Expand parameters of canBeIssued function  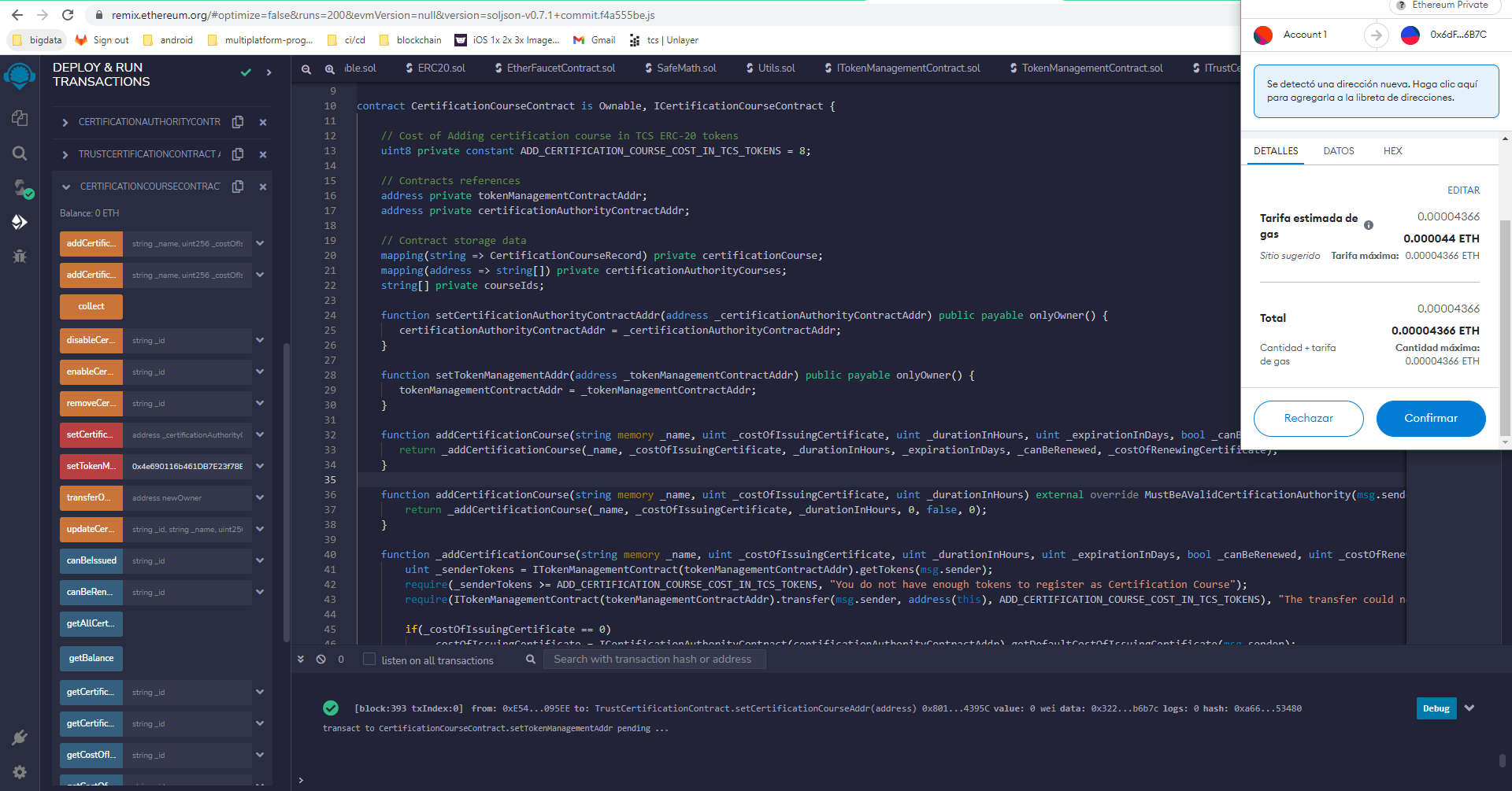(x=260, y=560)
